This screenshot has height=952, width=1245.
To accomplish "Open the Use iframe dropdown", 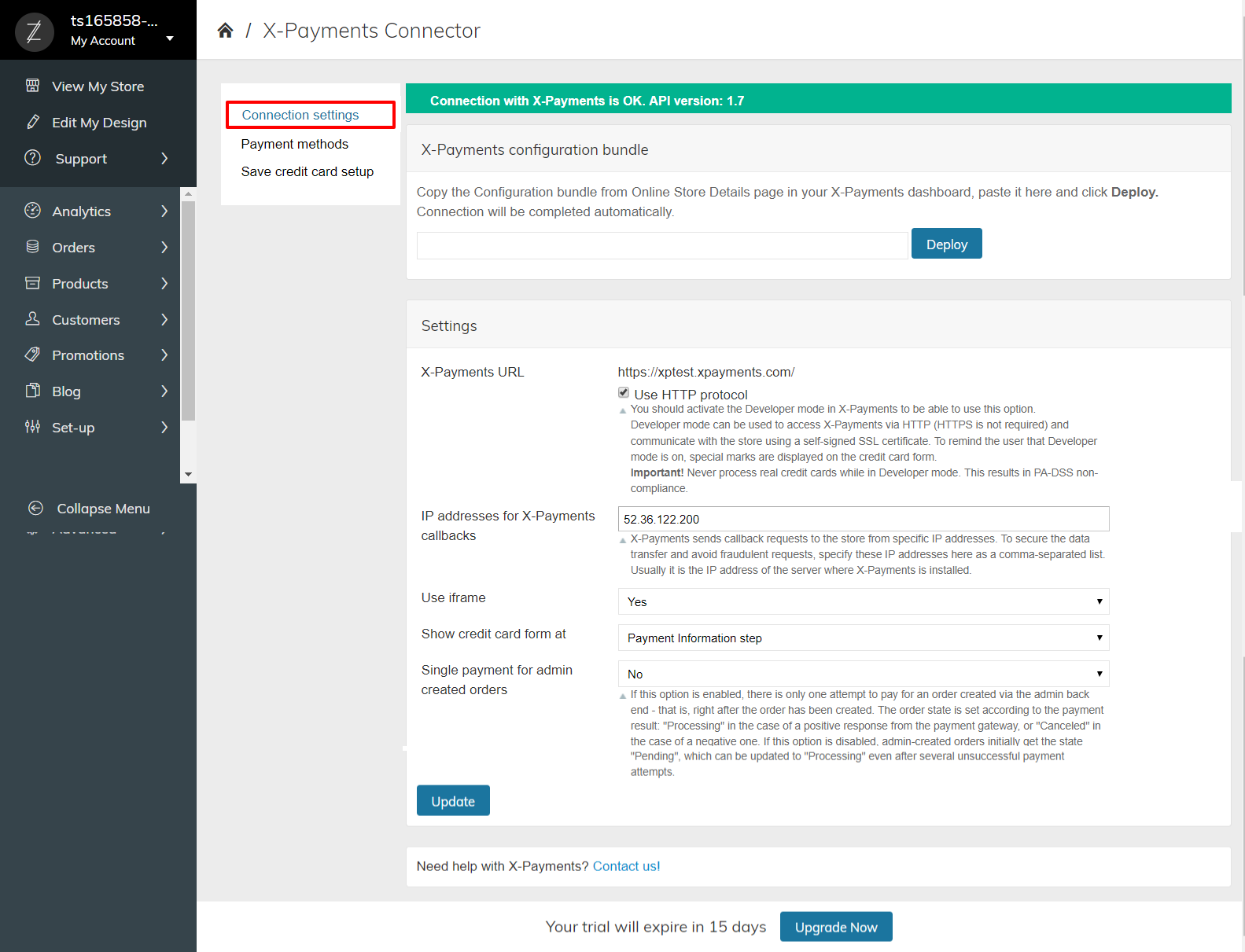I will [x=864, y=601].
